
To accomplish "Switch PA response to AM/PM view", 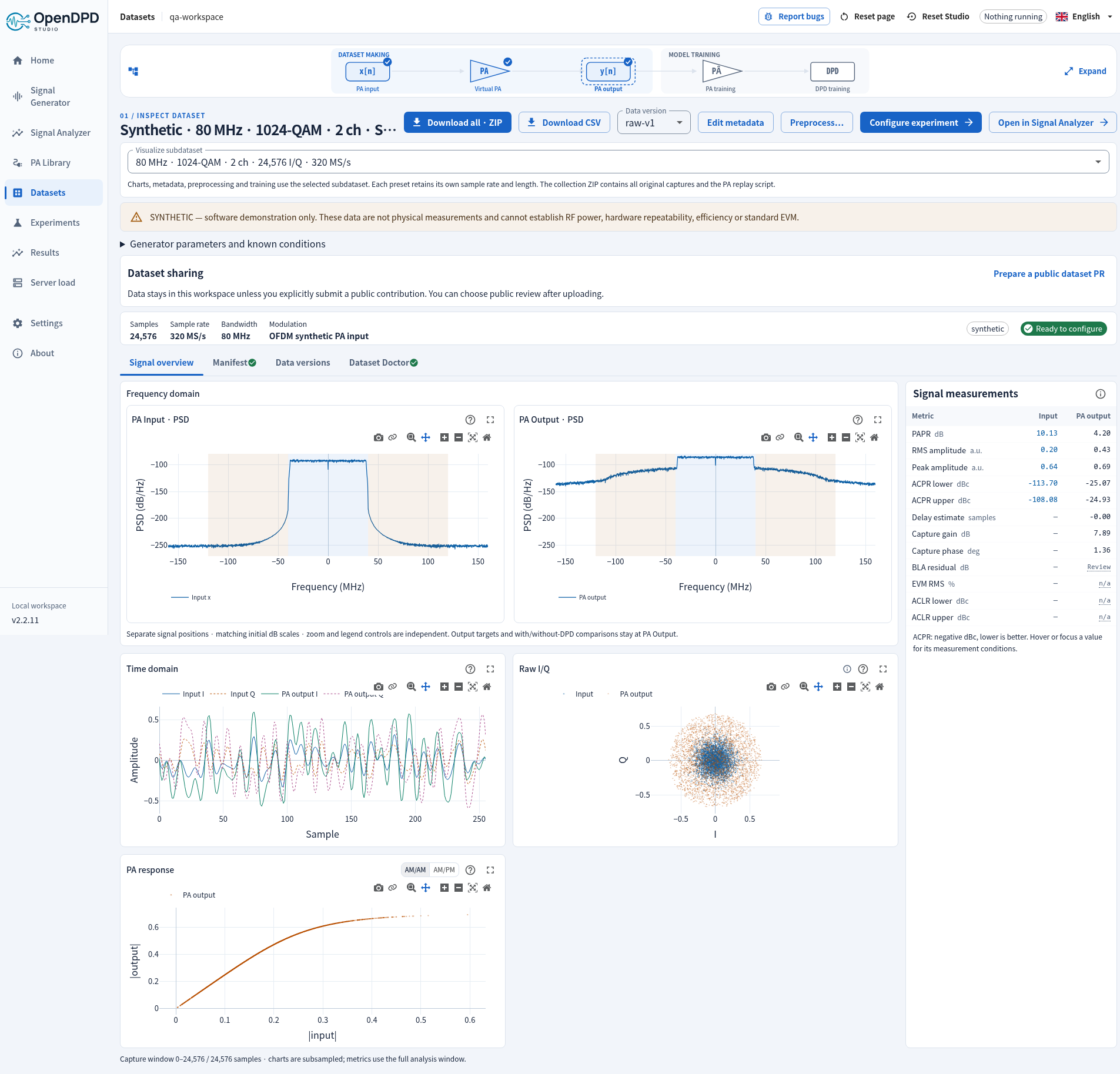I will pos(444,870).
